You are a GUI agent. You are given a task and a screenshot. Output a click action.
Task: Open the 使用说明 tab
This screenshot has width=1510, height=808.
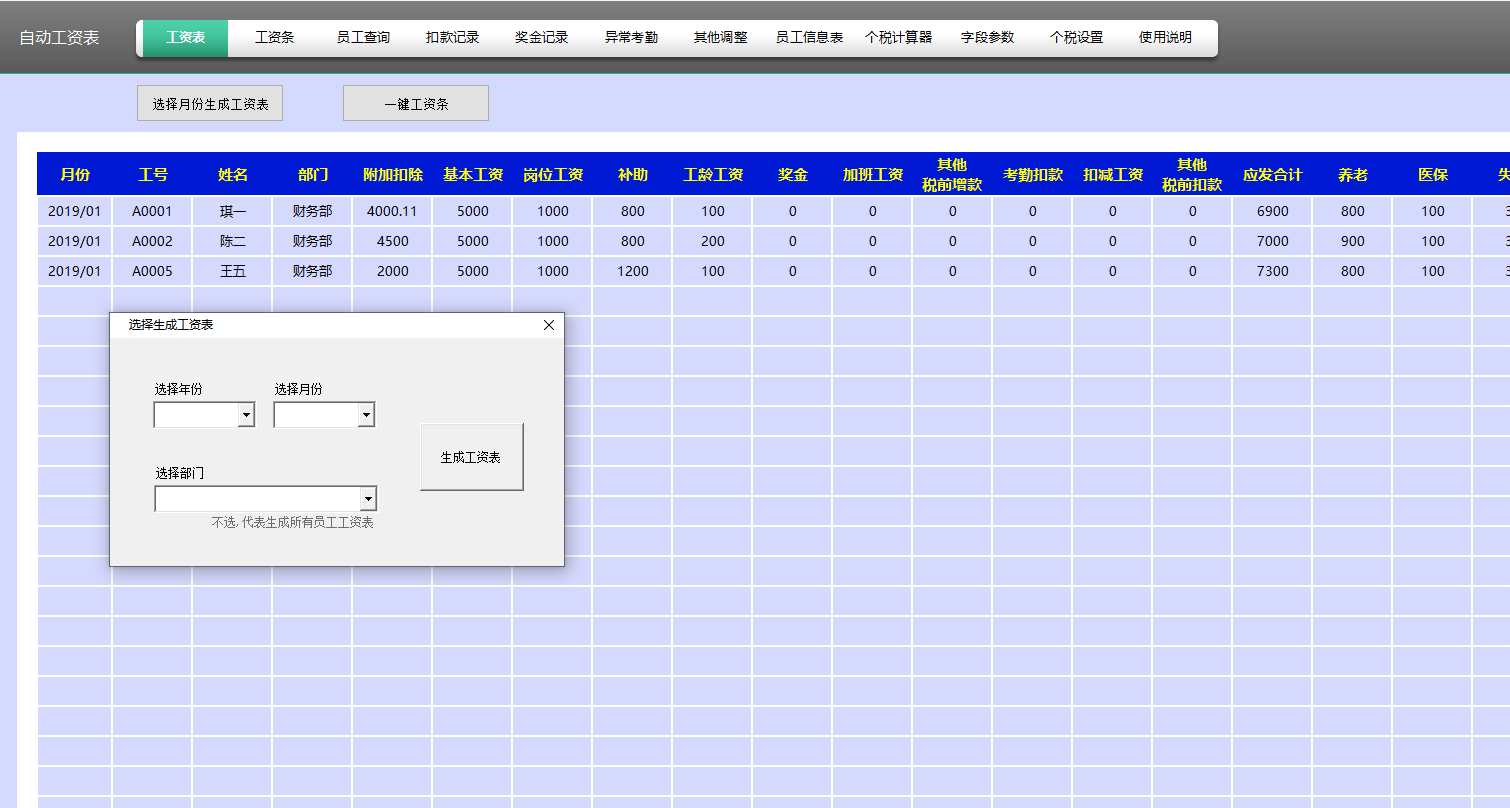click(1165, 38)
